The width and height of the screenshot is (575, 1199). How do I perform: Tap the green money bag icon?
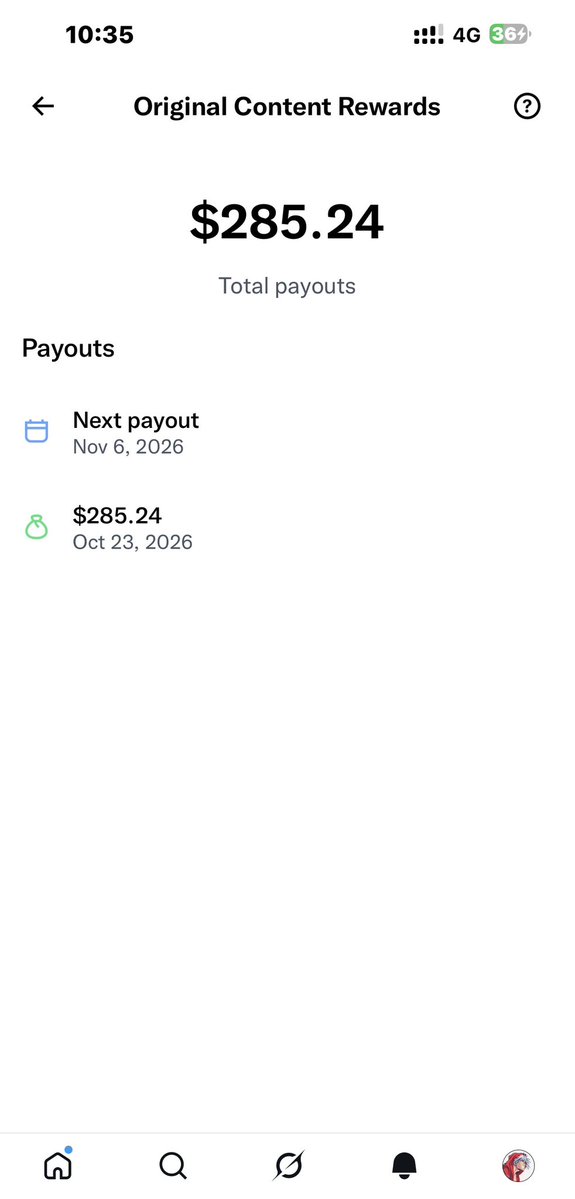pos(37,527)
